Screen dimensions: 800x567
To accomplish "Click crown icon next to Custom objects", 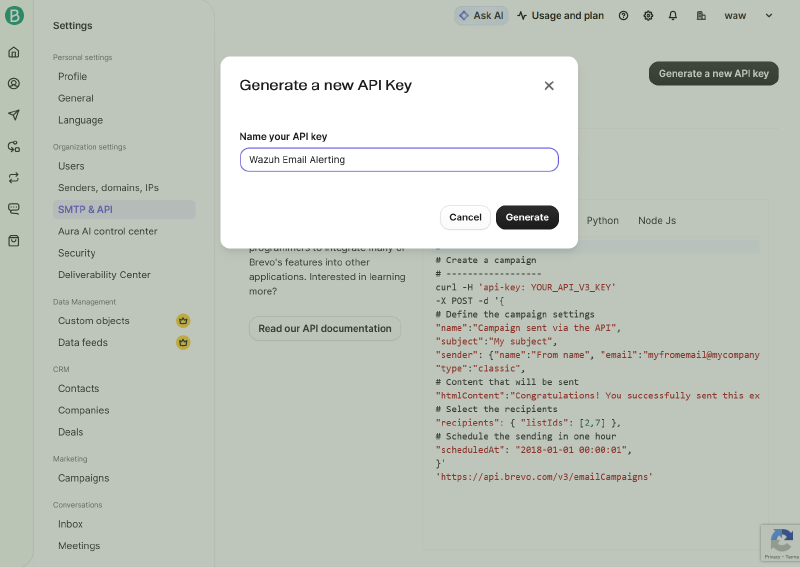I will pos(183,321).
